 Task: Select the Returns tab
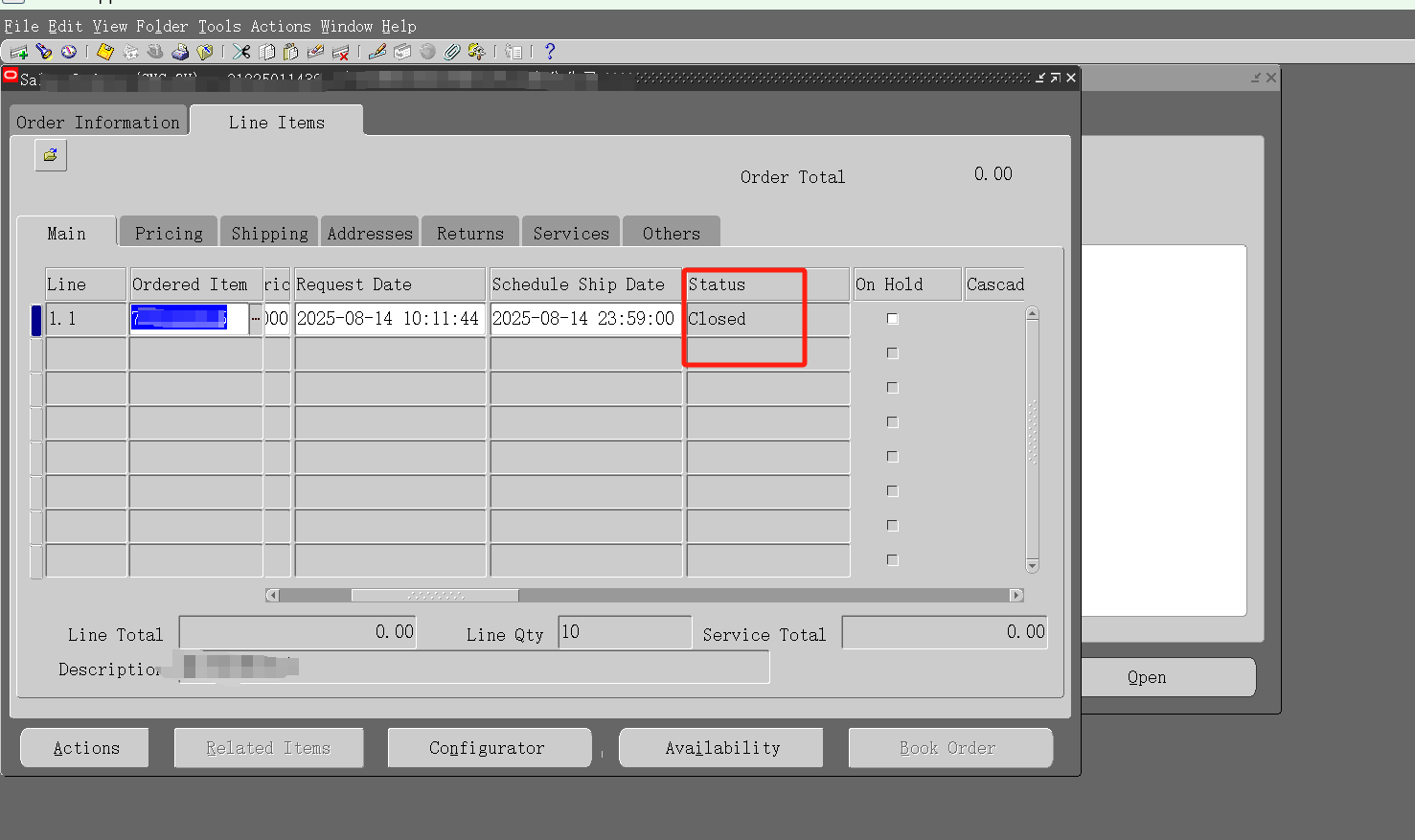470,234
